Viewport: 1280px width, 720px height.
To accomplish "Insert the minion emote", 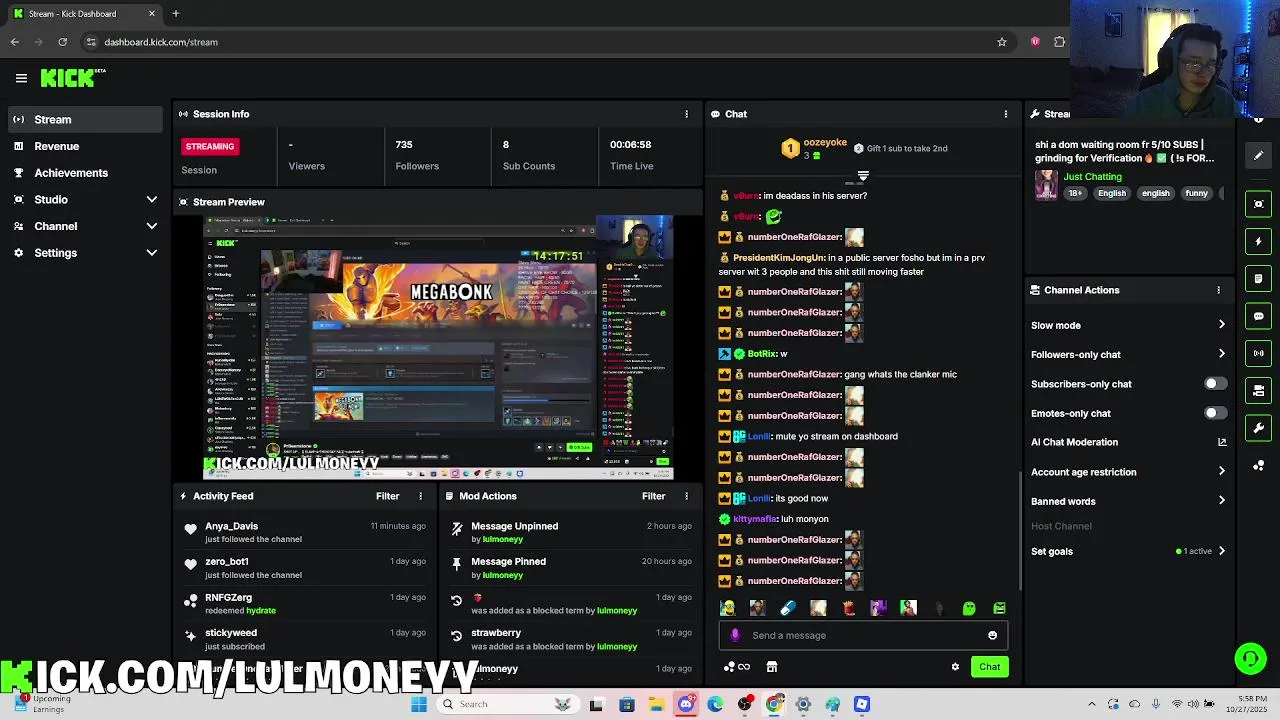I will point(727,608).
